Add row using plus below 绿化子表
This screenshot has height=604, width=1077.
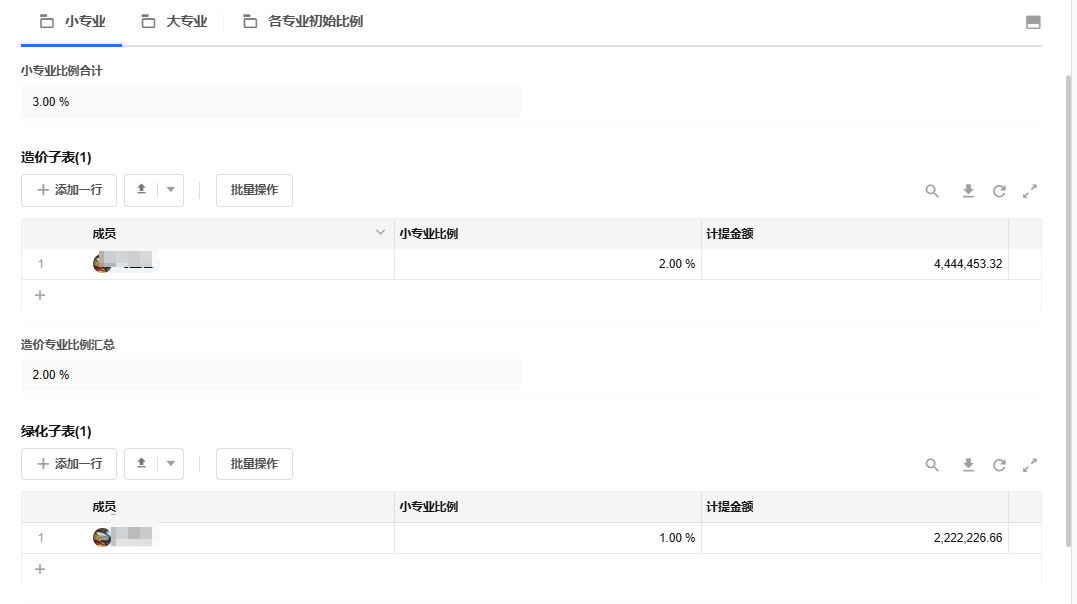pyautogui.click(x=40, y=569)
